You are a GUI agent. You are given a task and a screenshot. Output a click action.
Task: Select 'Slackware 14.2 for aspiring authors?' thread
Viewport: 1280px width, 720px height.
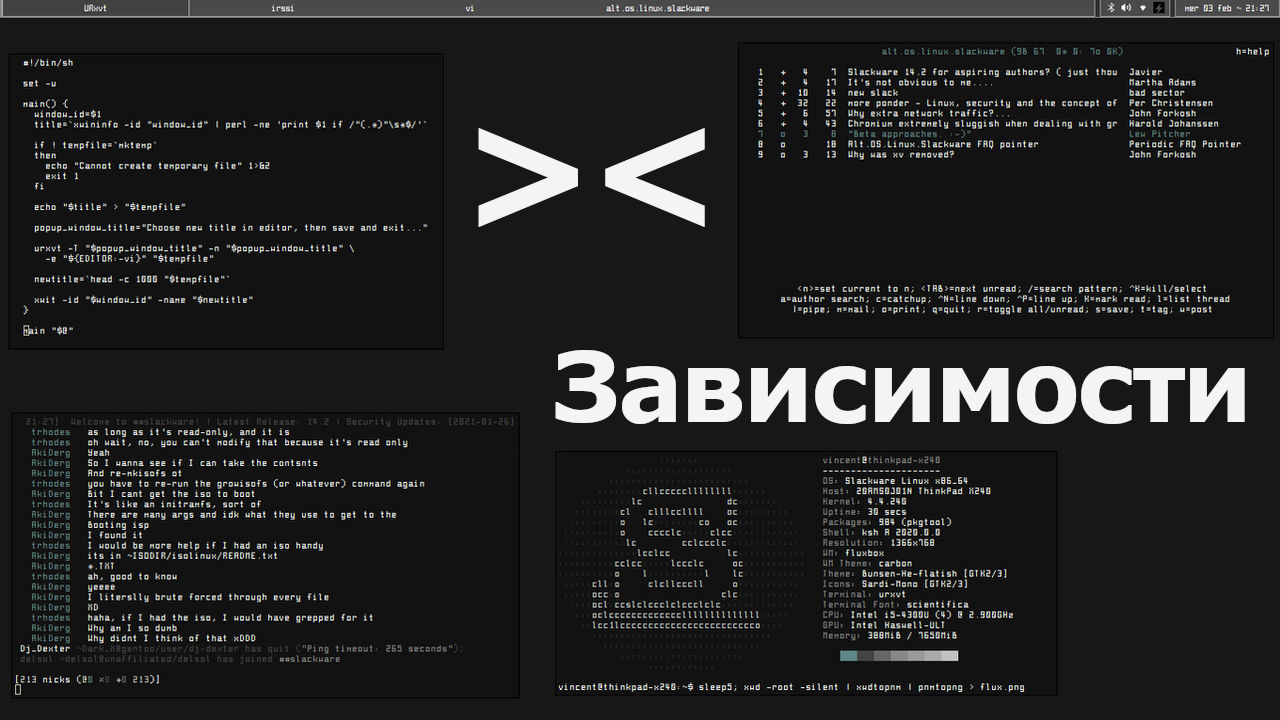coord(982,72)
